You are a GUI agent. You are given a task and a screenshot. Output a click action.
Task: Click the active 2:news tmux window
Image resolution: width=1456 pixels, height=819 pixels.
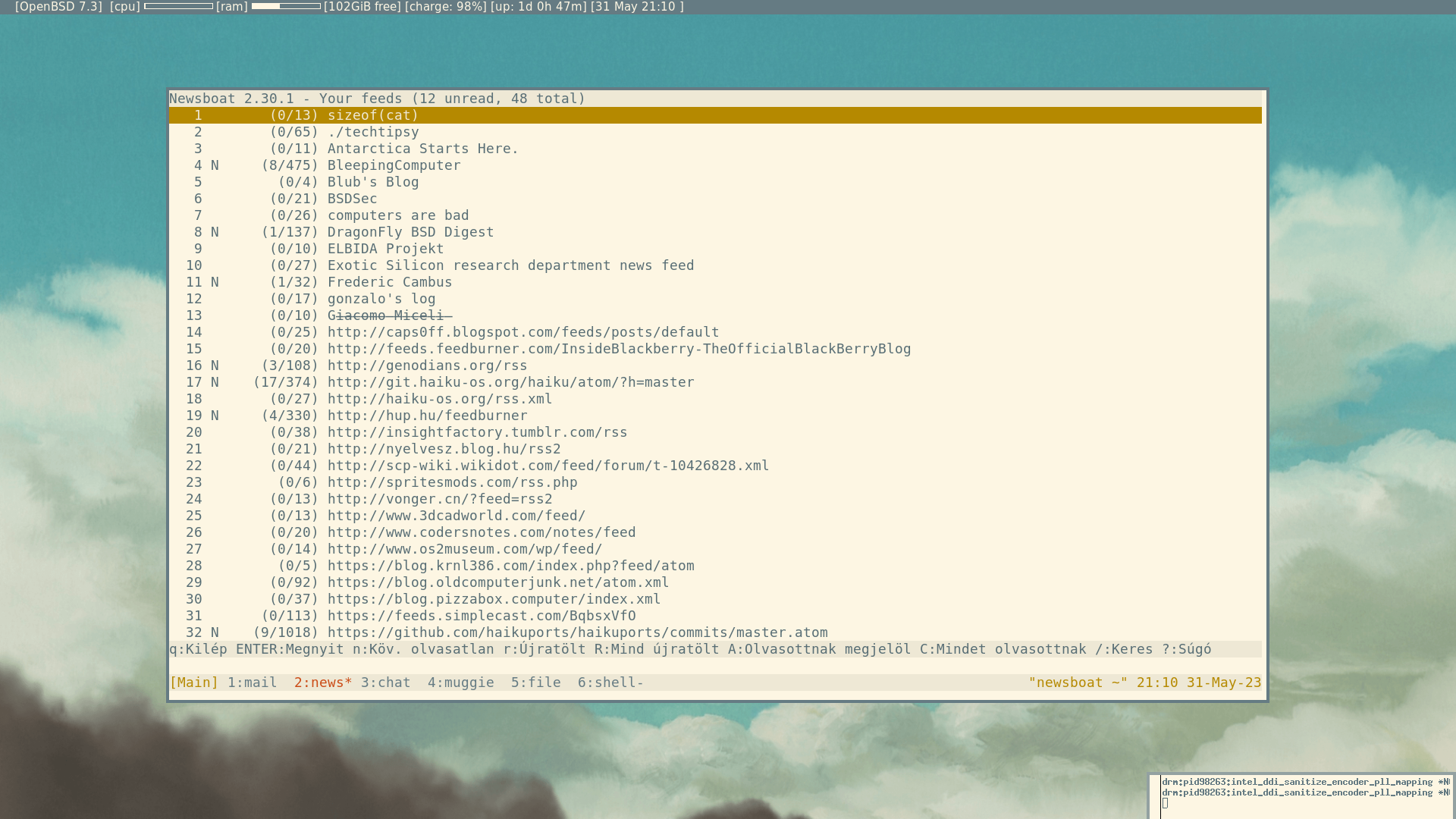coord(322,682)
